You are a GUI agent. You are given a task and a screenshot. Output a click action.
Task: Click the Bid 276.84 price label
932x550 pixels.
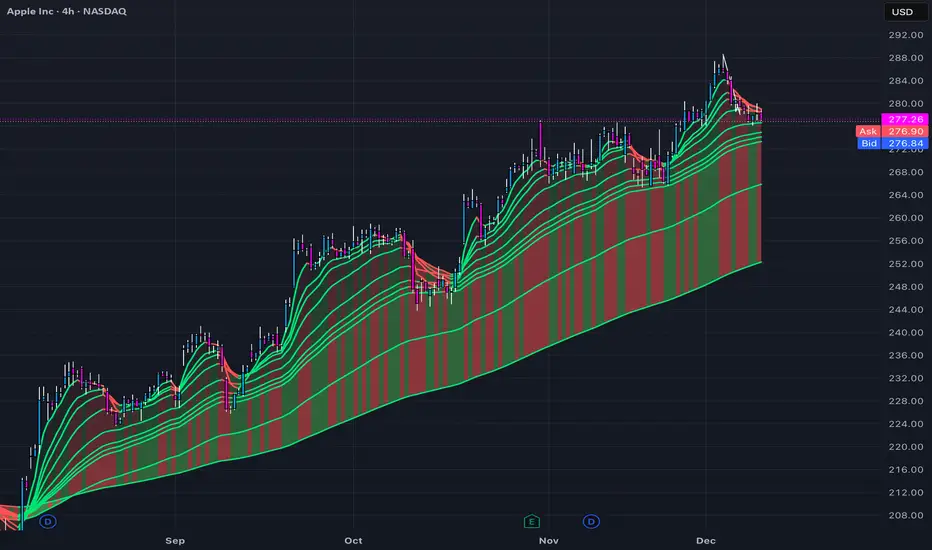pos(892,143)
